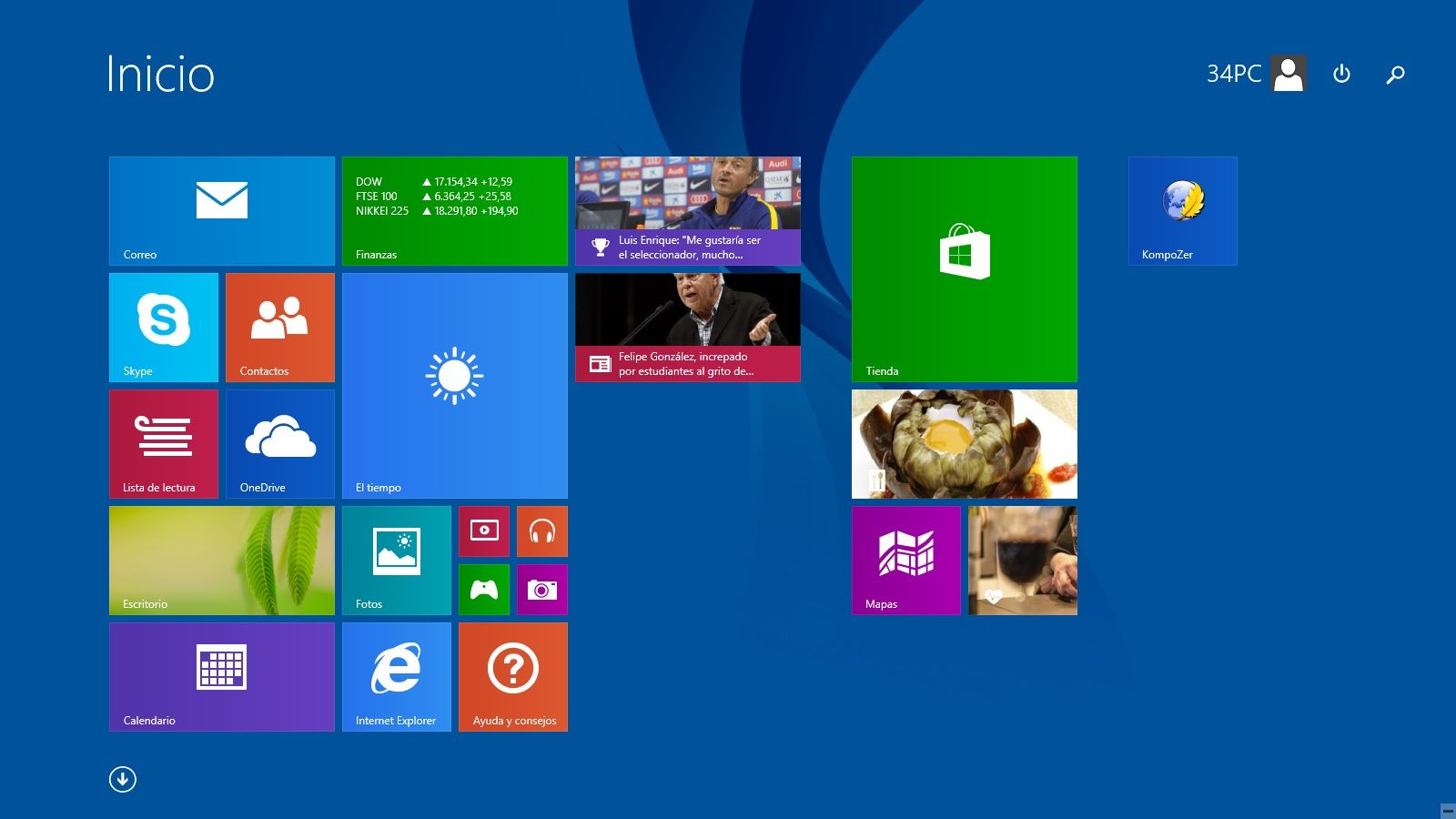
Task: Open the 34PC user account menu
Action: [x=1256, y=74]
